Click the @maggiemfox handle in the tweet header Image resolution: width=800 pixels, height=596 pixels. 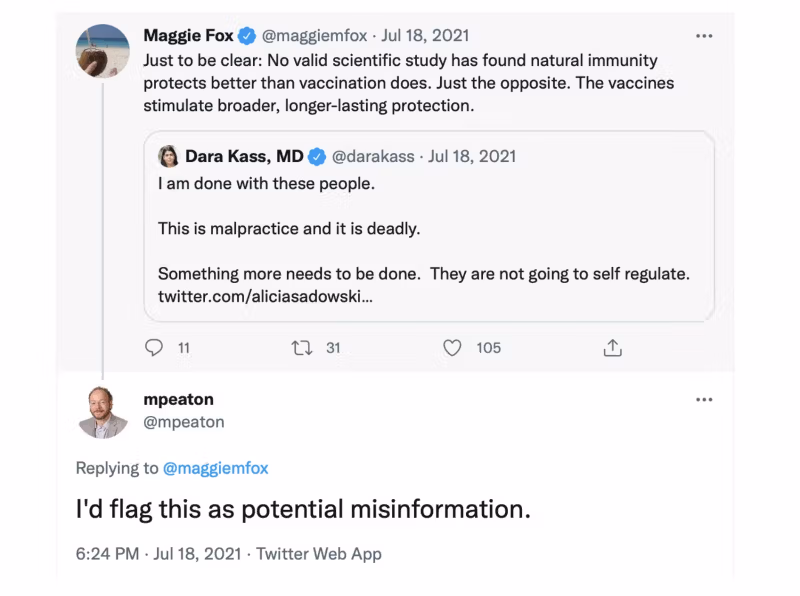(x=314, y=36)
